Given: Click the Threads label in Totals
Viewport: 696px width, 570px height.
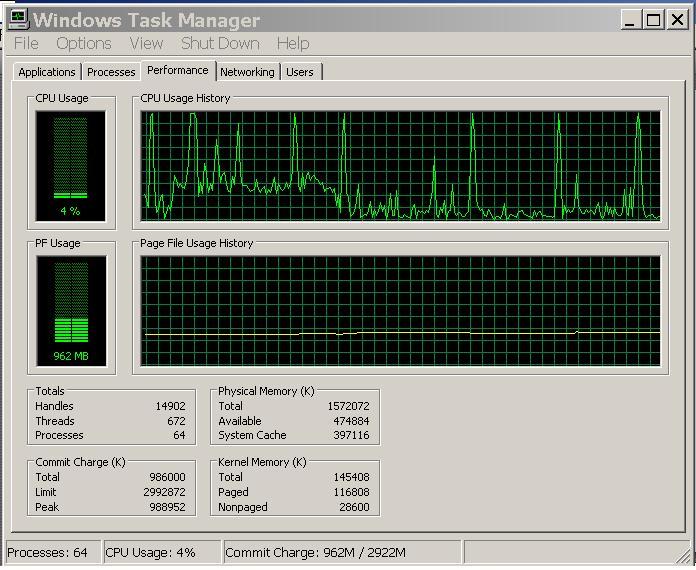Looking at the screenshot, I should 55,421.
